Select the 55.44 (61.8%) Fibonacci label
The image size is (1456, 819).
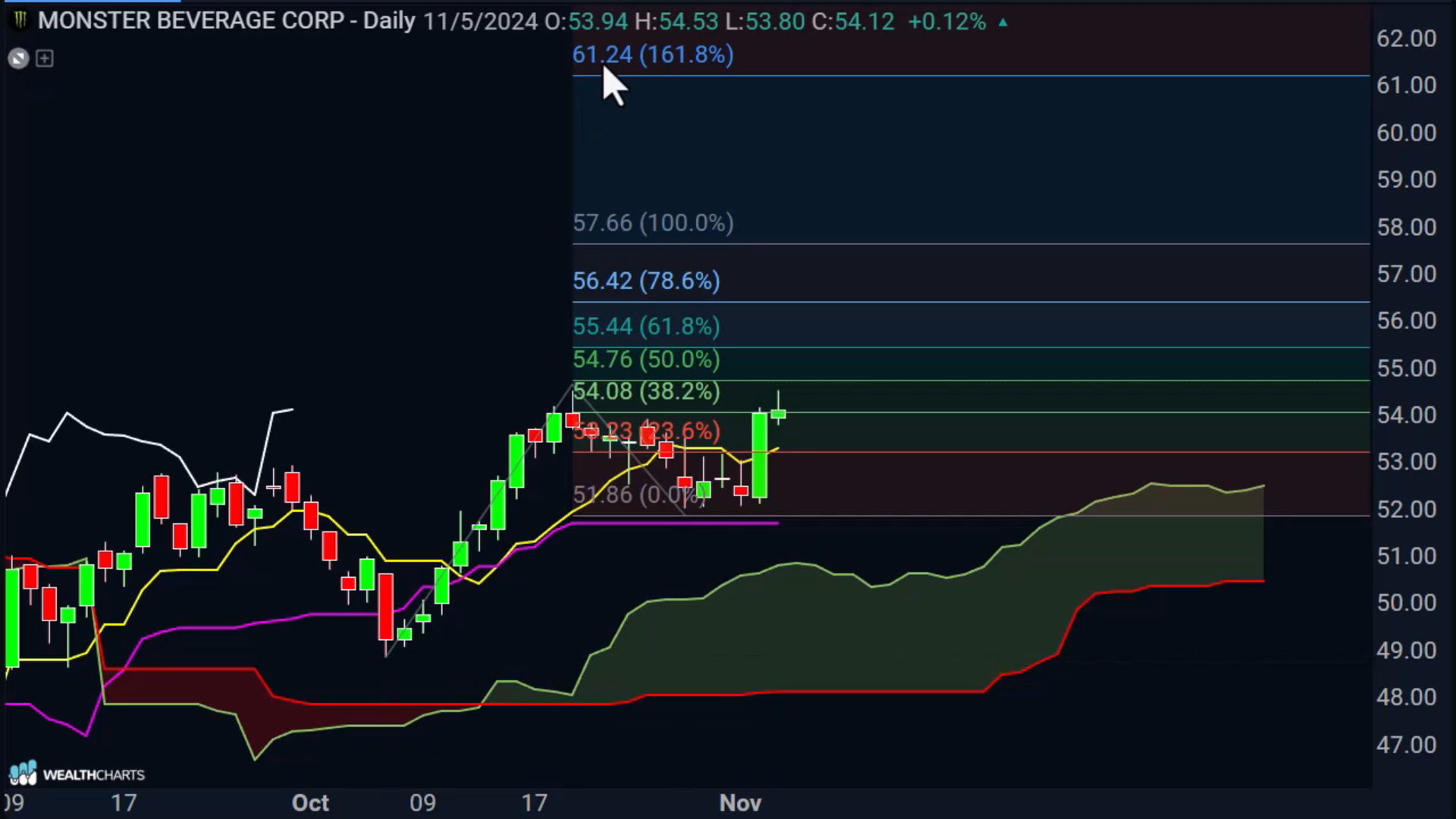[x=646, y=327]
